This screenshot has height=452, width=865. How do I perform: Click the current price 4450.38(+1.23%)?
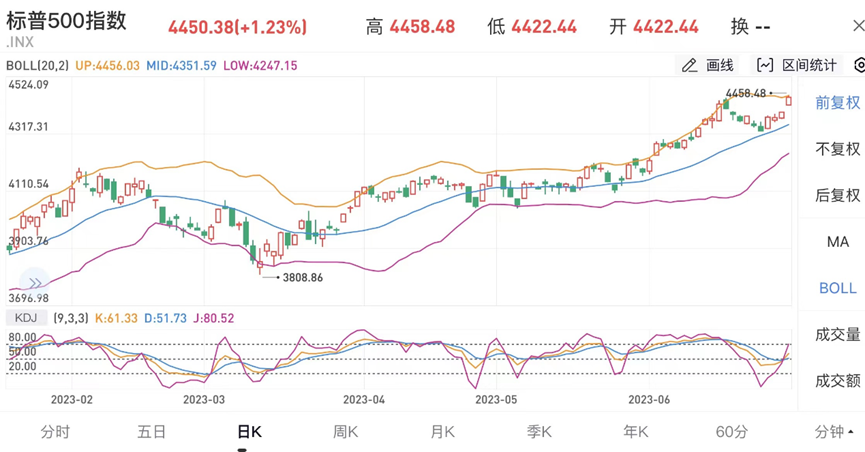[238, 27]
